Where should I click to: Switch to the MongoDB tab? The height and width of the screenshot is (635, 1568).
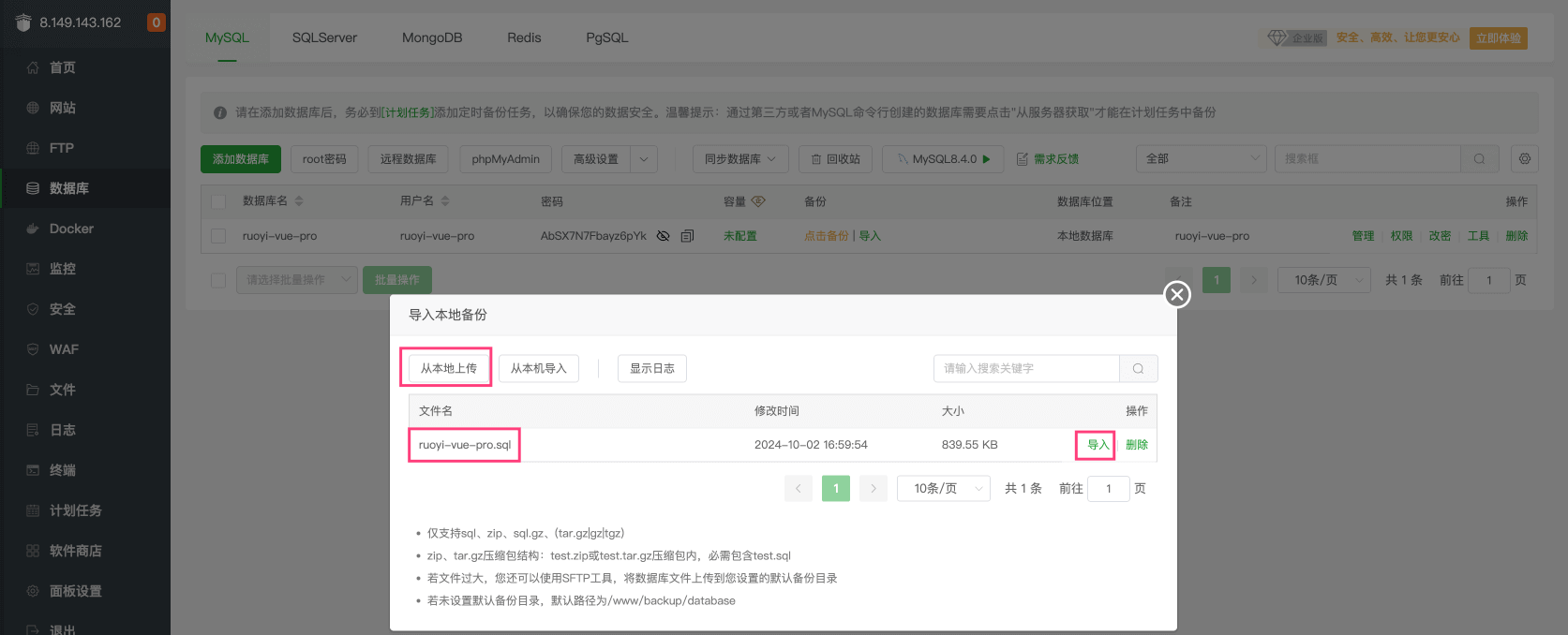tap(432, 37)
